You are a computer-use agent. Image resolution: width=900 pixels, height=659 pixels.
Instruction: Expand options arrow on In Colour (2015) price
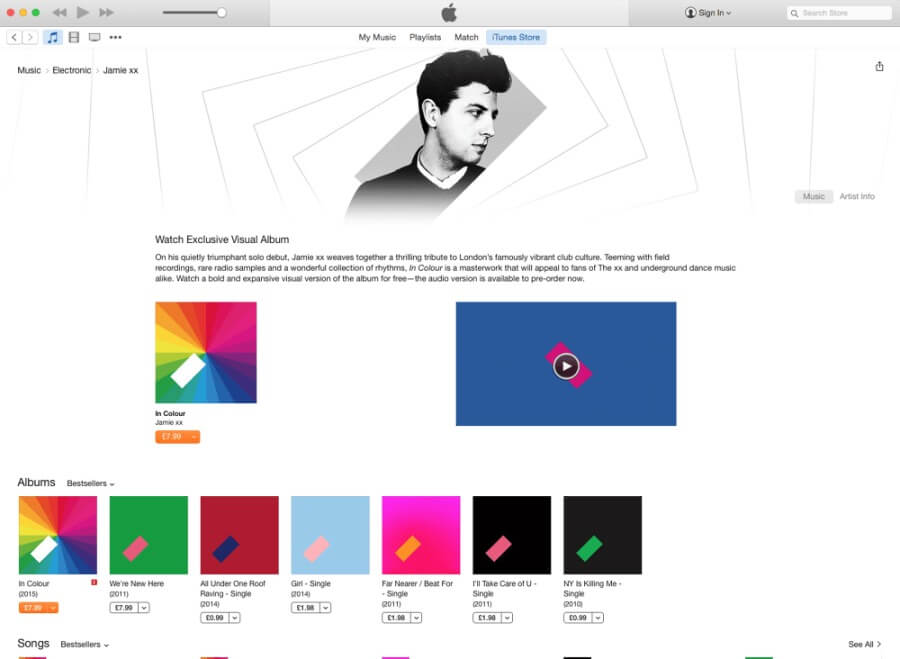[53, 607]
